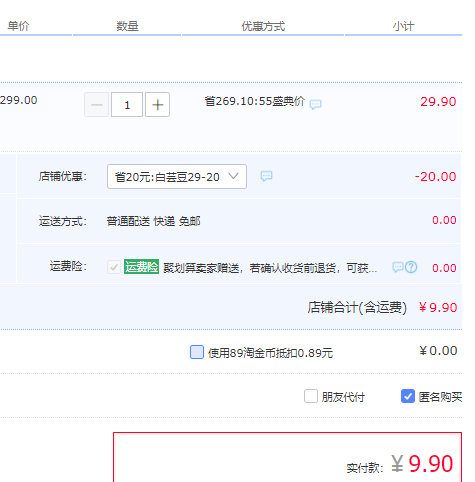Click the truncated 聚划算卖家赠送 insurance description
Viewport: 475px width, 482px height.
(270, 268)
